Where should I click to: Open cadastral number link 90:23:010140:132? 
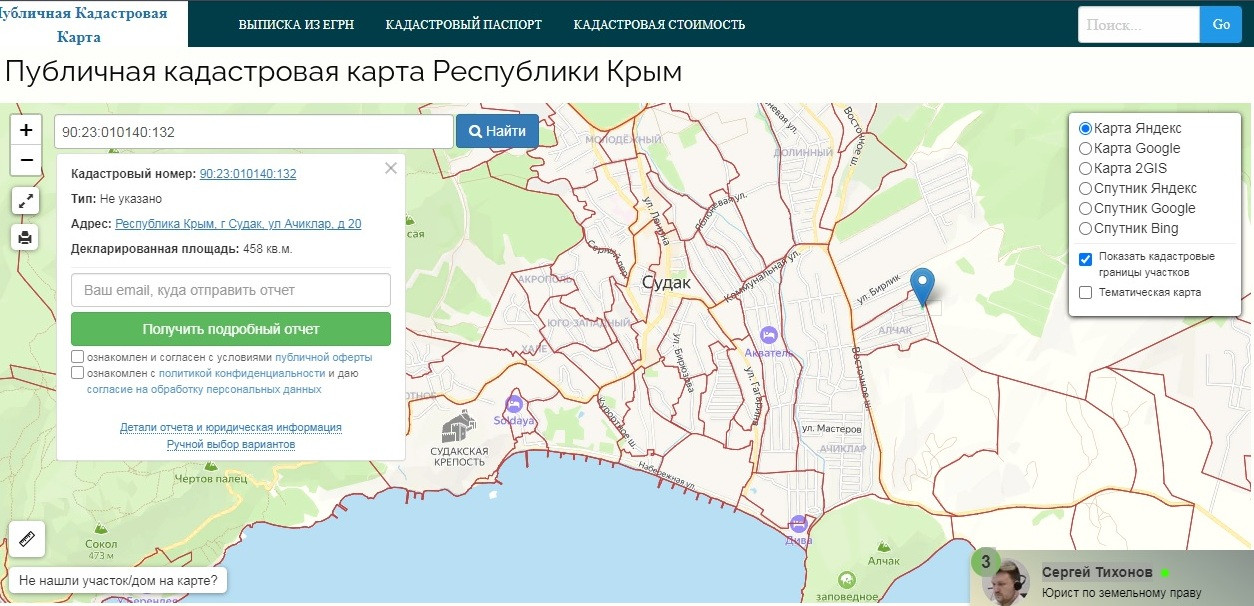click(248, 174)
